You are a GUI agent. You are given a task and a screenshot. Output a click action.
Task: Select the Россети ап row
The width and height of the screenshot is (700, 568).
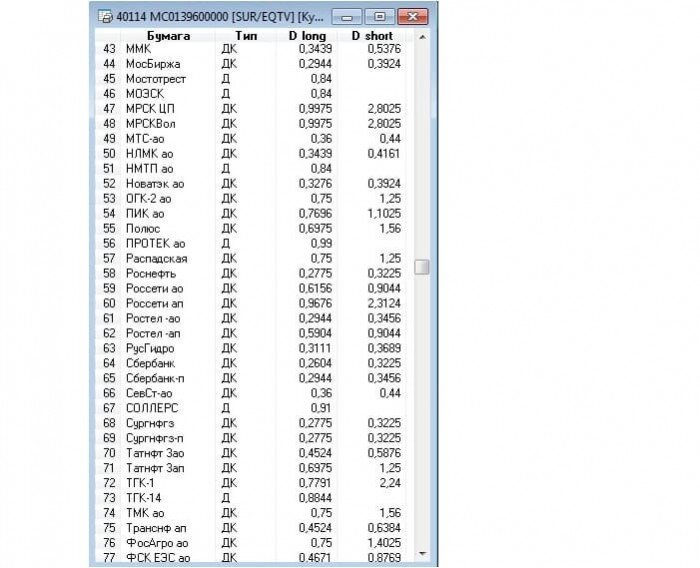click(x=251, y=303)
